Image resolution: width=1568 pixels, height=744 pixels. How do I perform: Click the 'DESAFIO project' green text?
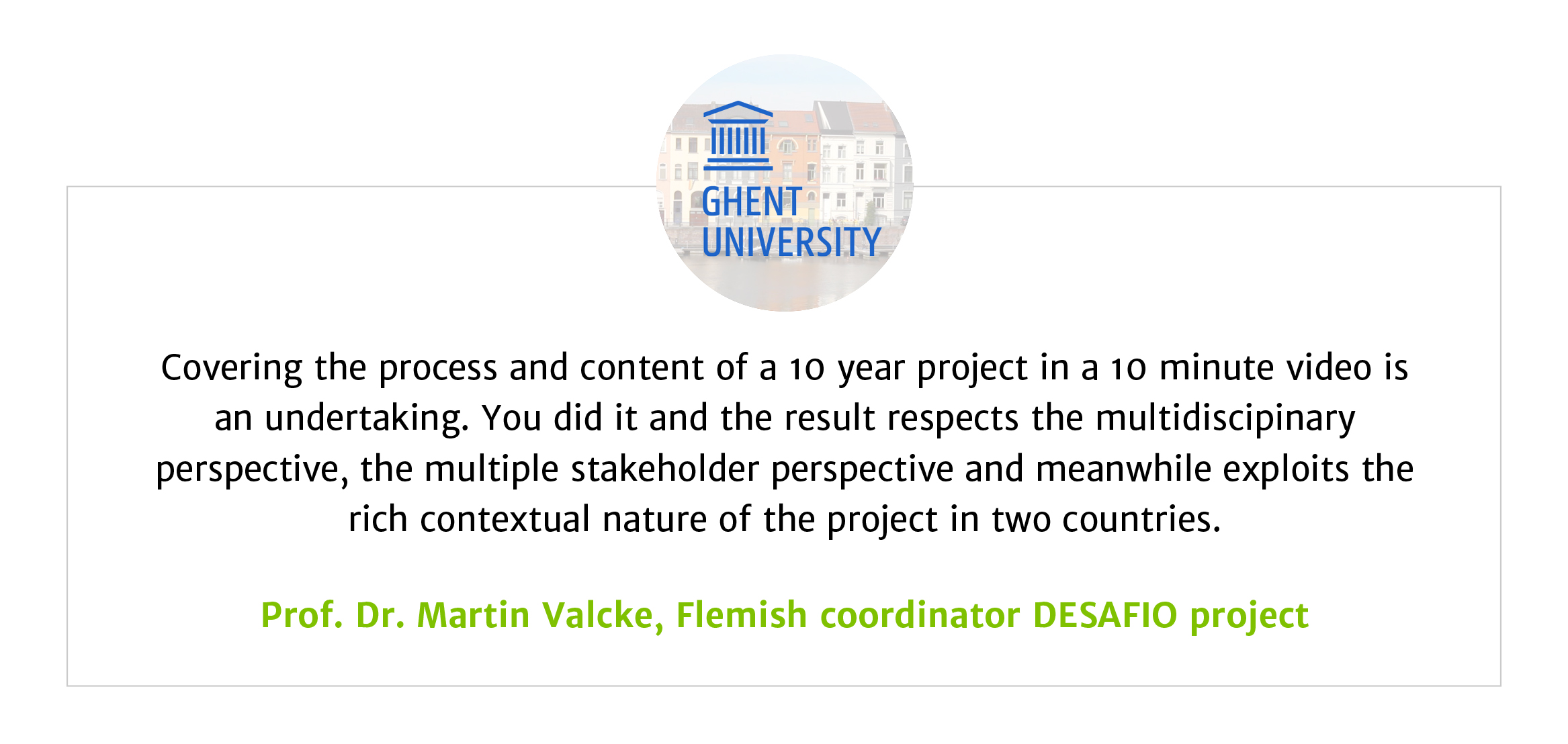pyautogui.click(x=1170, y=615)
